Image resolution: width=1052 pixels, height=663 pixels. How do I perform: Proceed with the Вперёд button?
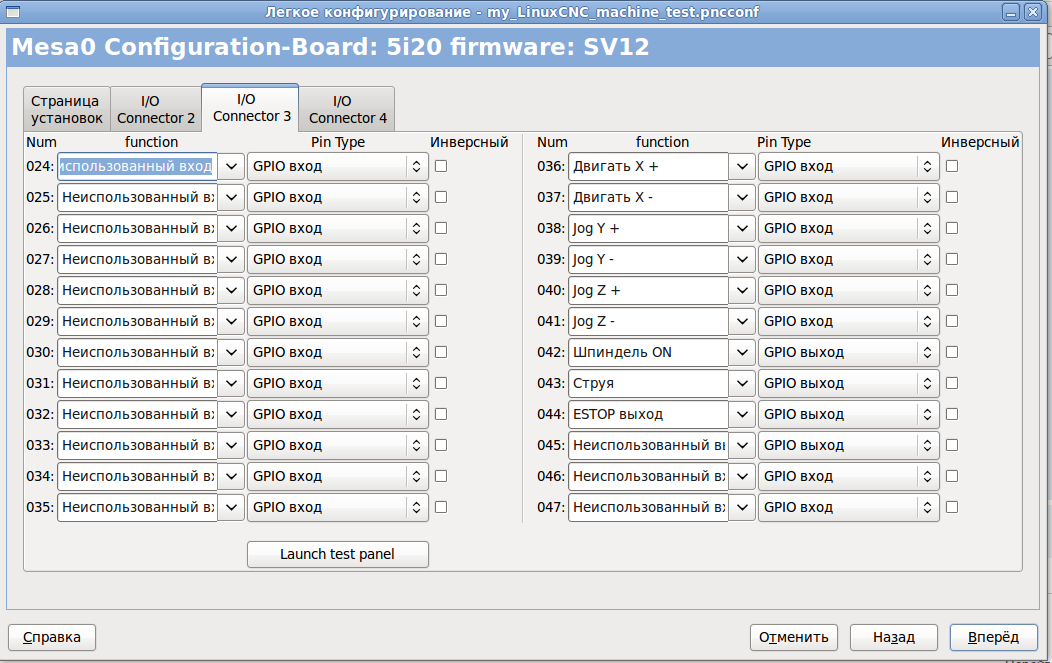tap(994, 638)
